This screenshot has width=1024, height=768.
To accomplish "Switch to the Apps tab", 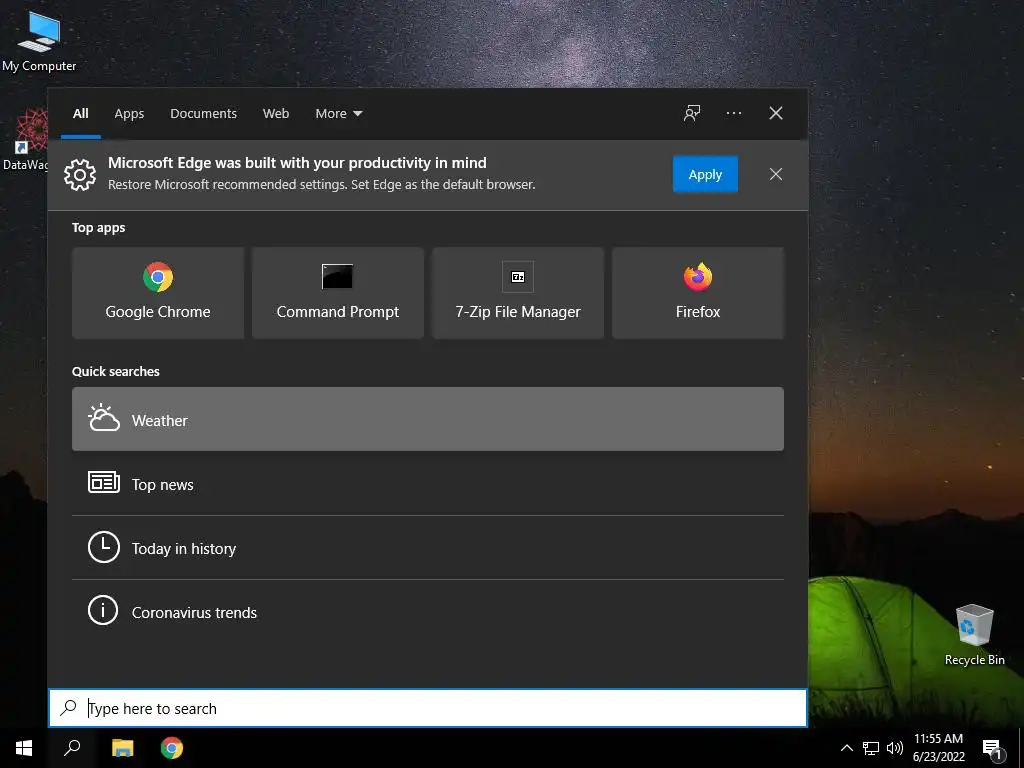I will 129,114.
